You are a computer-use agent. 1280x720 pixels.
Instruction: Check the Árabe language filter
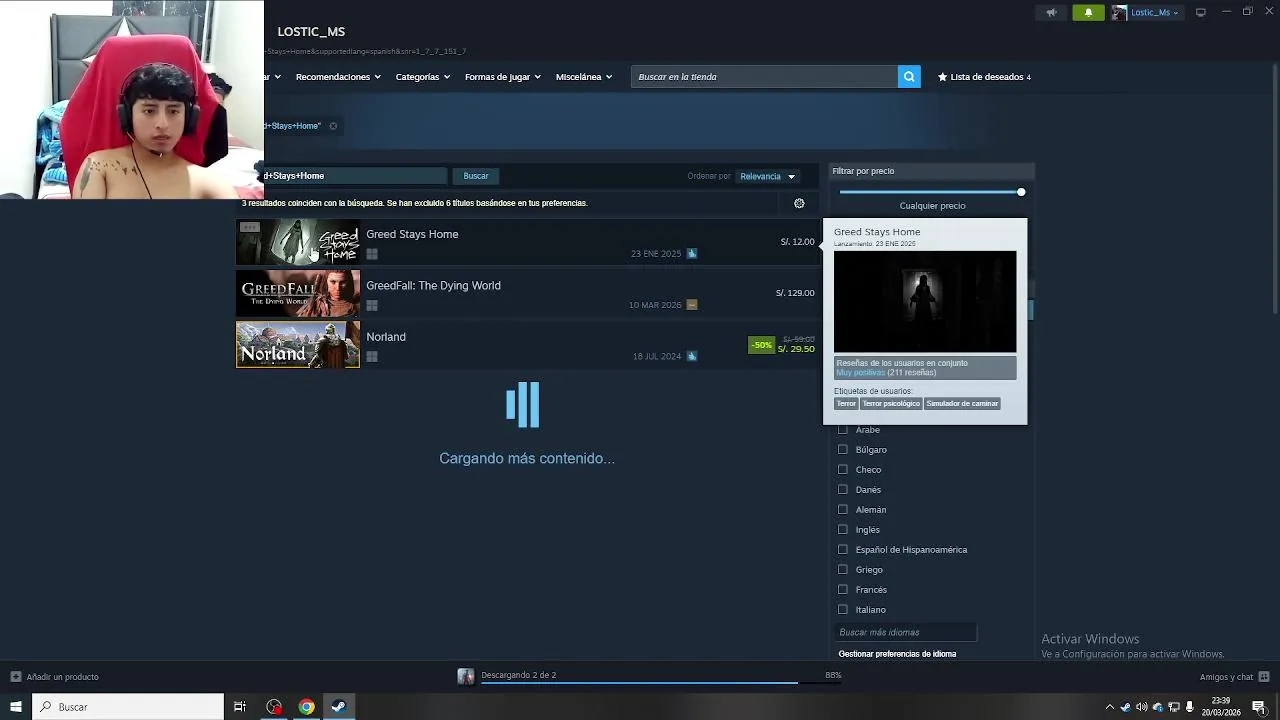pos(843,430)
